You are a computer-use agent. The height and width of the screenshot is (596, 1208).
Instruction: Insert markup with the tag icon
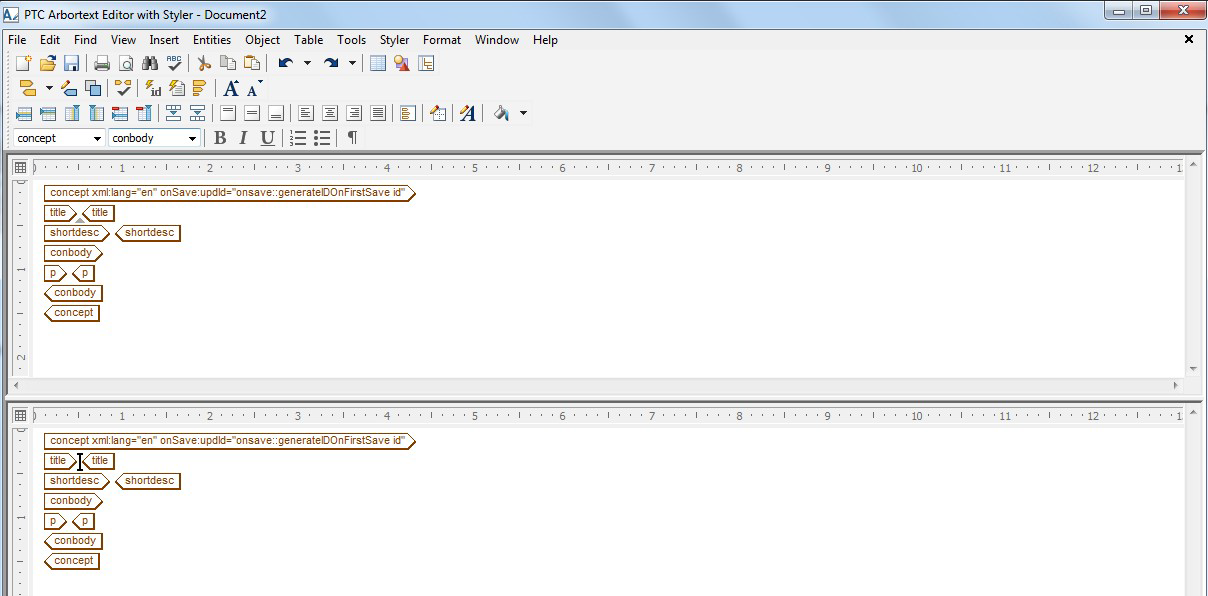(x=28, y=88)
